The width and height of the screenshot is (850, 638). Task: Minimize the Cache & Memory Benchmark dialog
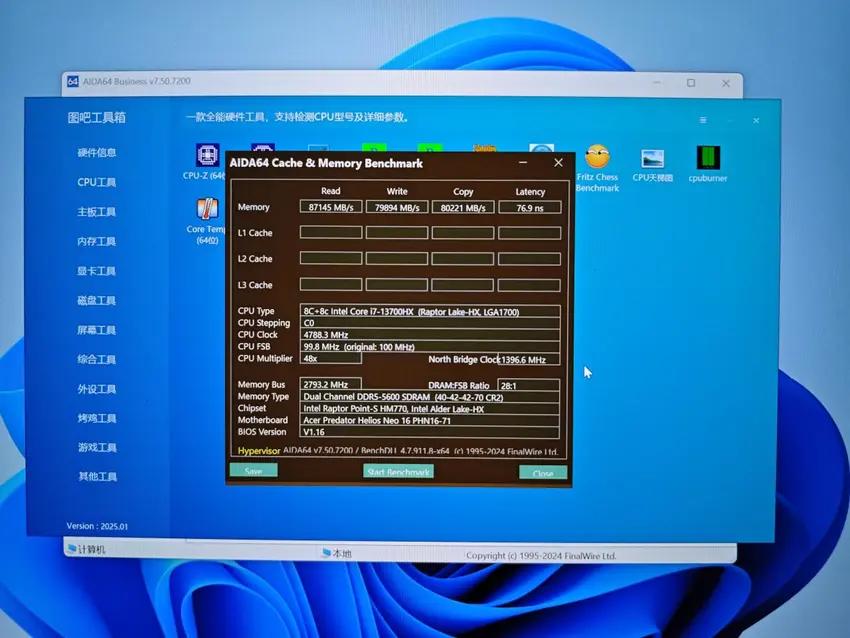[x=523, y=163]
